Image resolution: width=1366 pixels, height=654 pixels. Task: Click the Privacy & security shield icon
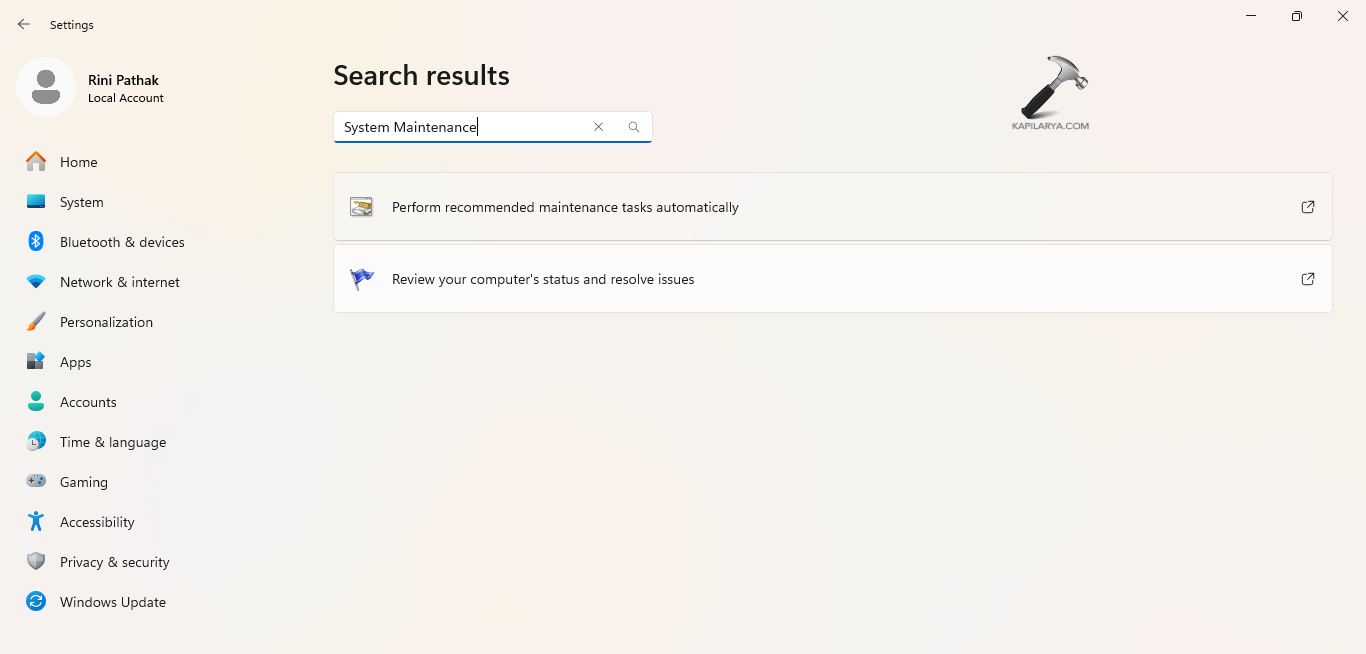tap(36, 562)
